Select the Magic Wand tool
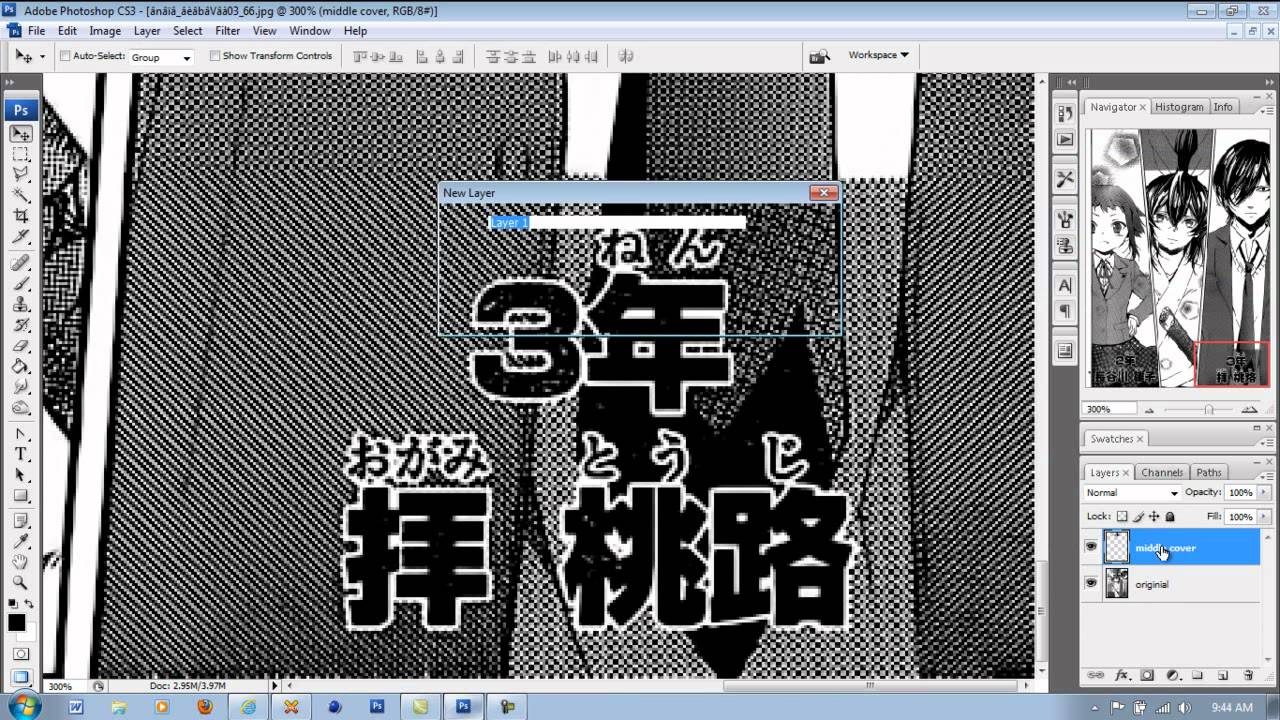 click(20, 194)
